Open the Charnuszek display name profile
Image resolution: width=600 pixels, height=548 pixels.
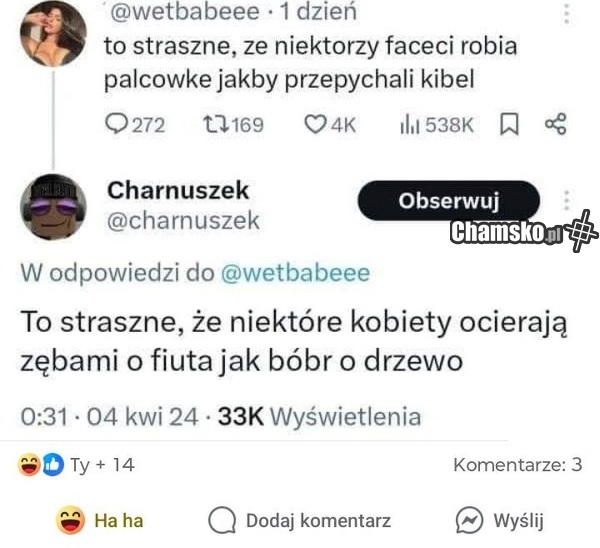(178, 190)
